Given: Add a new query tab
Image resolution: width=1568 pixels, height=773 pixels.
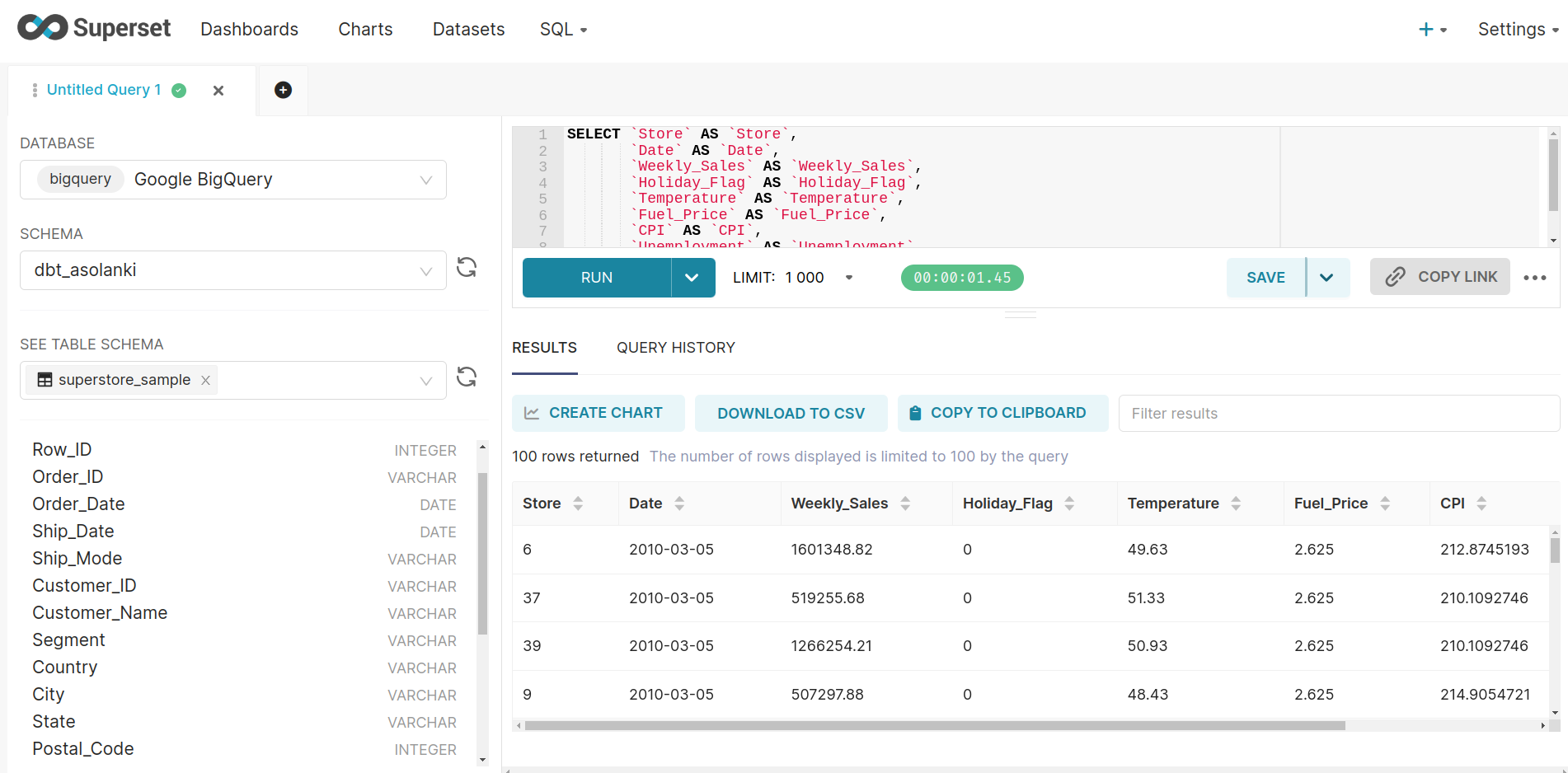Looking at the screenshot, I should [x=283, y=90].
